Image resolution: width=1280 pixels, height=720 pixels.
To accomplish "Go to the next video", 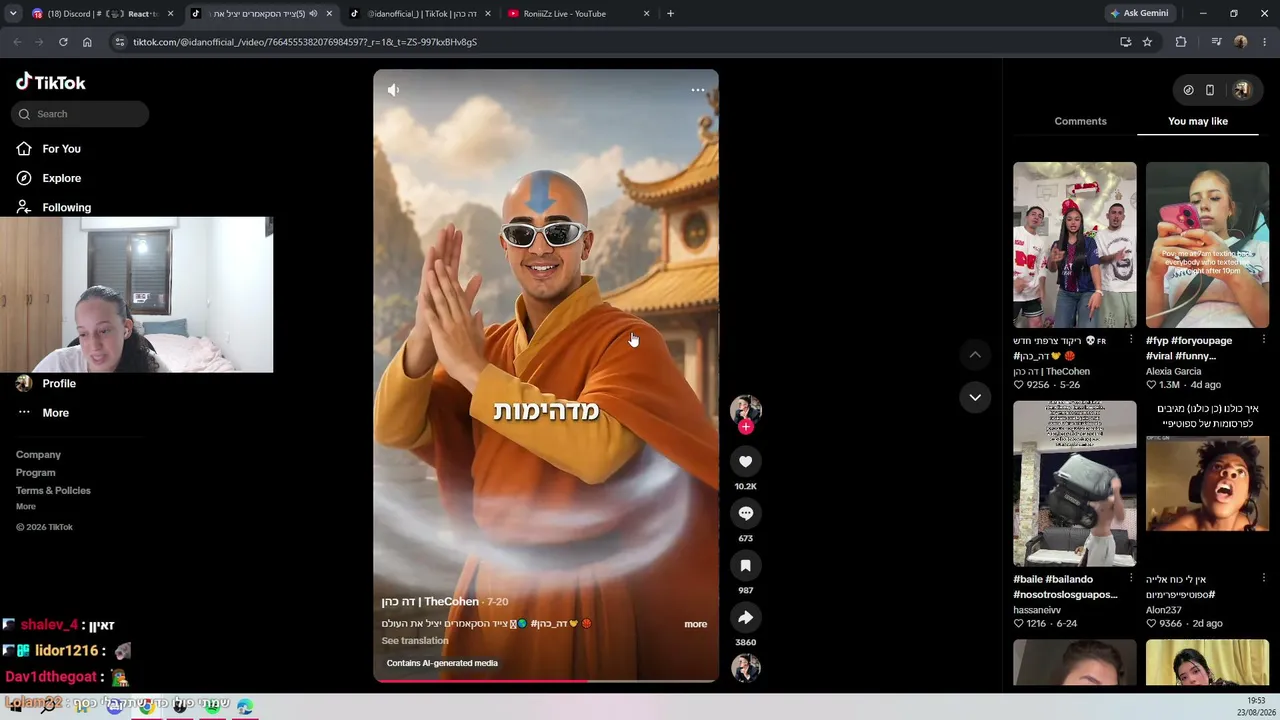I will point(975,397).
